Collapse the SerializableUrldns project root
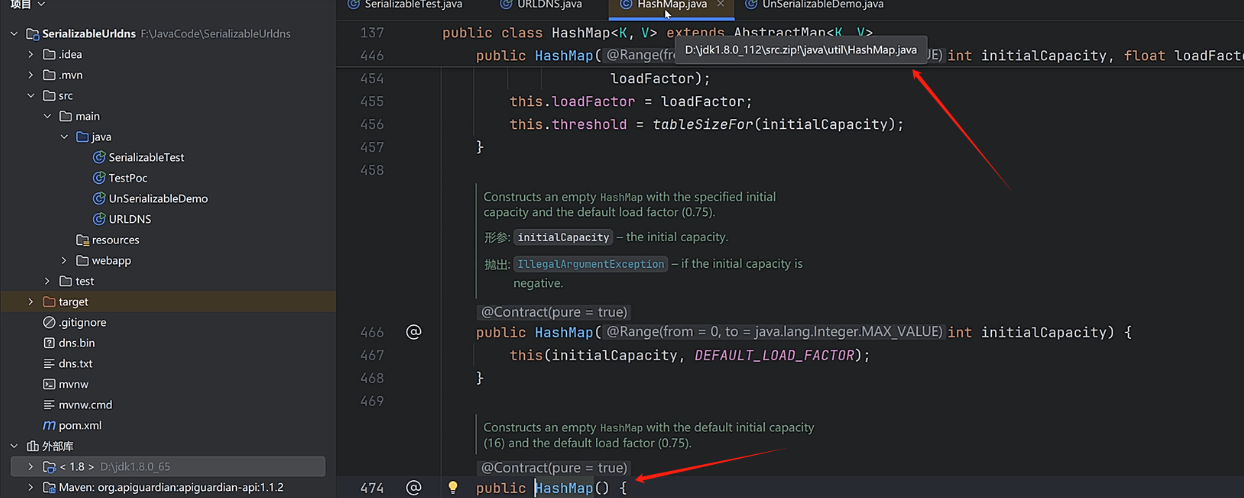This screenshot has height=498, width=1244. click(14, 34)
